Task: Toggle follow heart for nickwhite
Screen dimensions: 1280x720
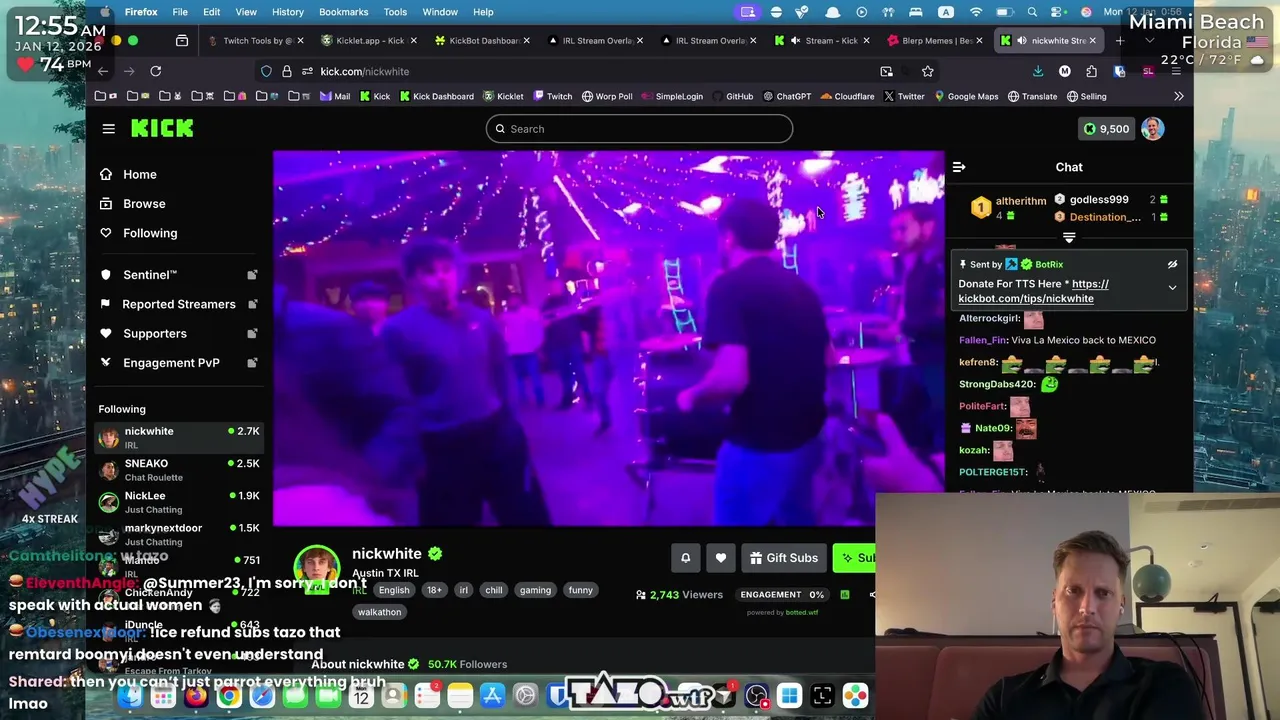Action: pos(721,558)
